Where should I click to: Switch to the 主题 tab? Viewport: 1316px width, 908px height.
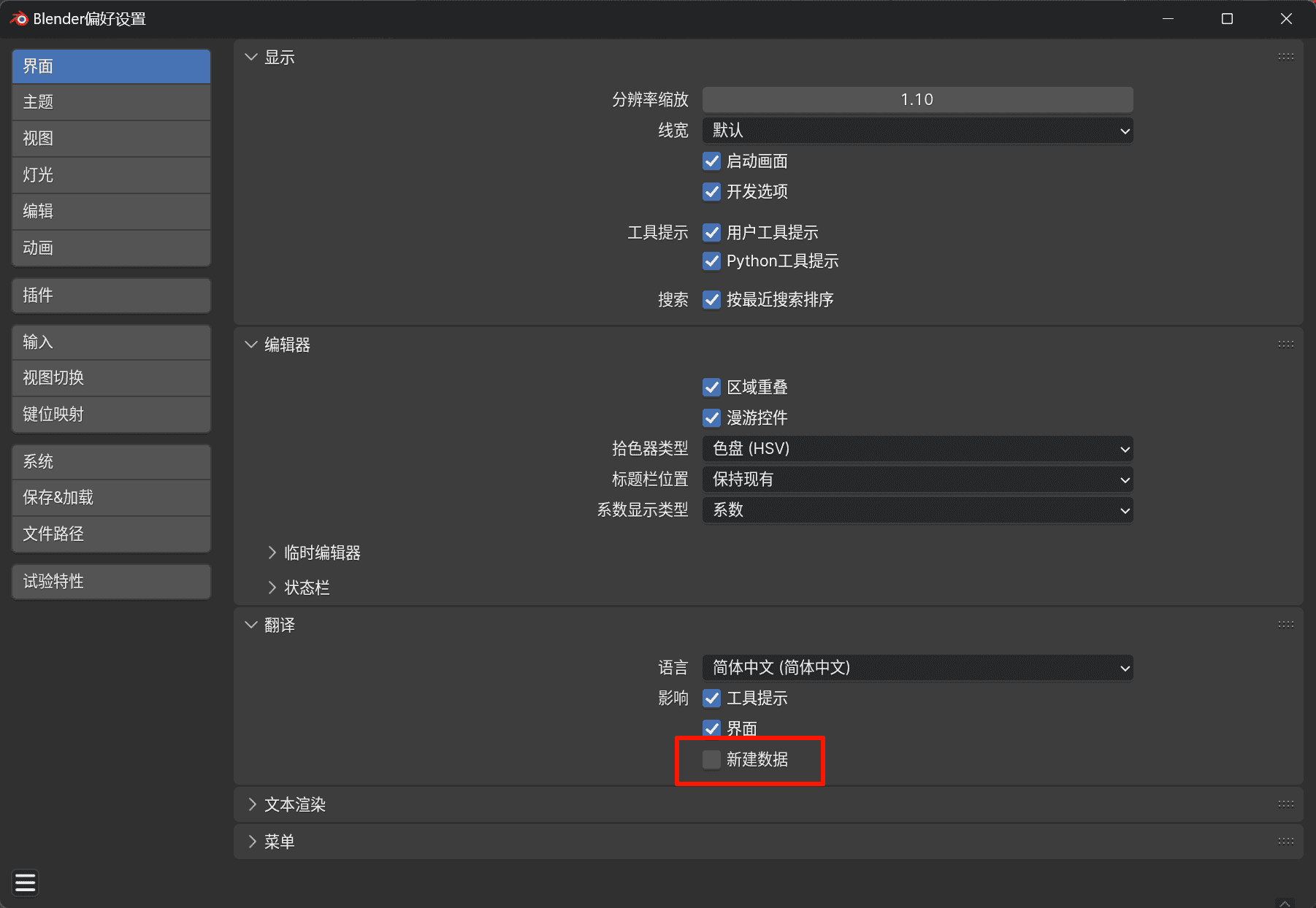point(111,102)
